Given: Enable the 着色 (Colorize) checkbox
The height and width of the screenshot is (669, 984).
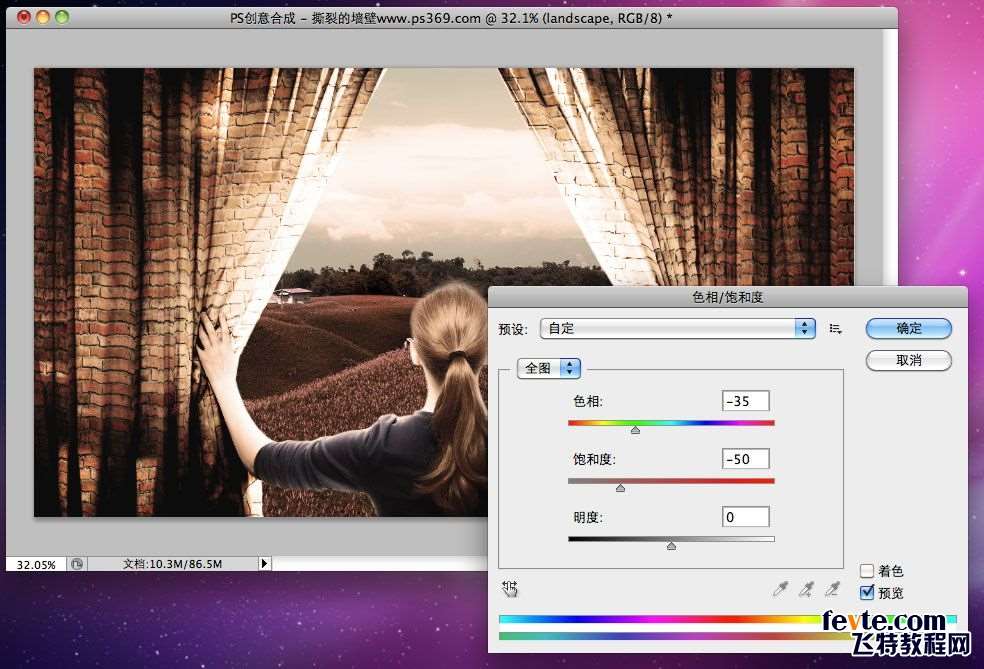Looking at the screenshot, I should pyautogui.click(x=867, y=570).
